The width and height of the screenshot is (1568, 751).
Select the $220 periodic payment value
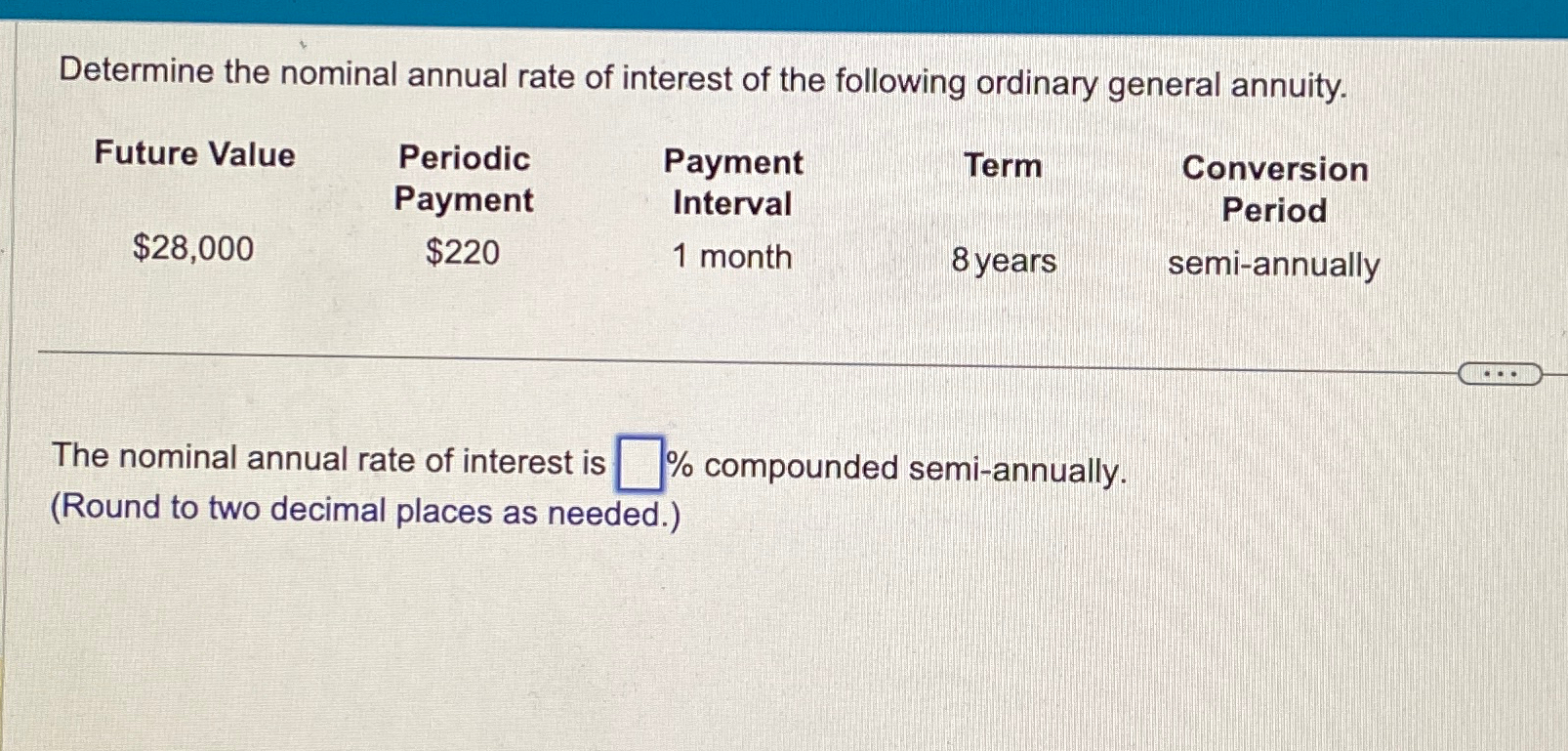click(x=462, y=253)
